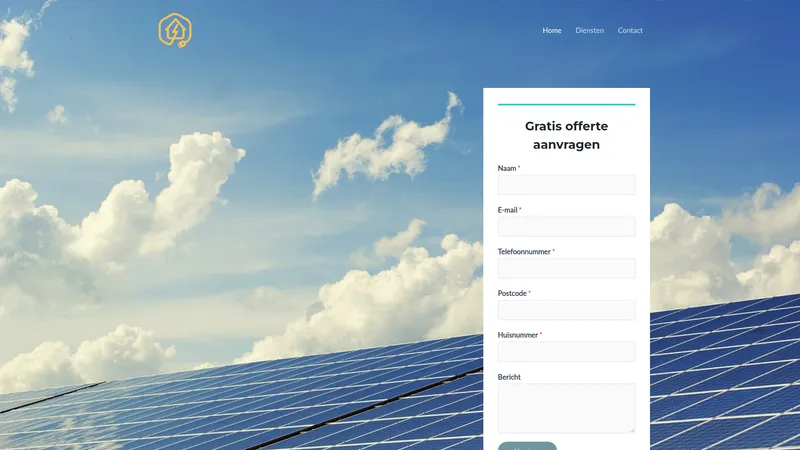Open the Contact menu item
800x450 pixels.
(630, 31)
